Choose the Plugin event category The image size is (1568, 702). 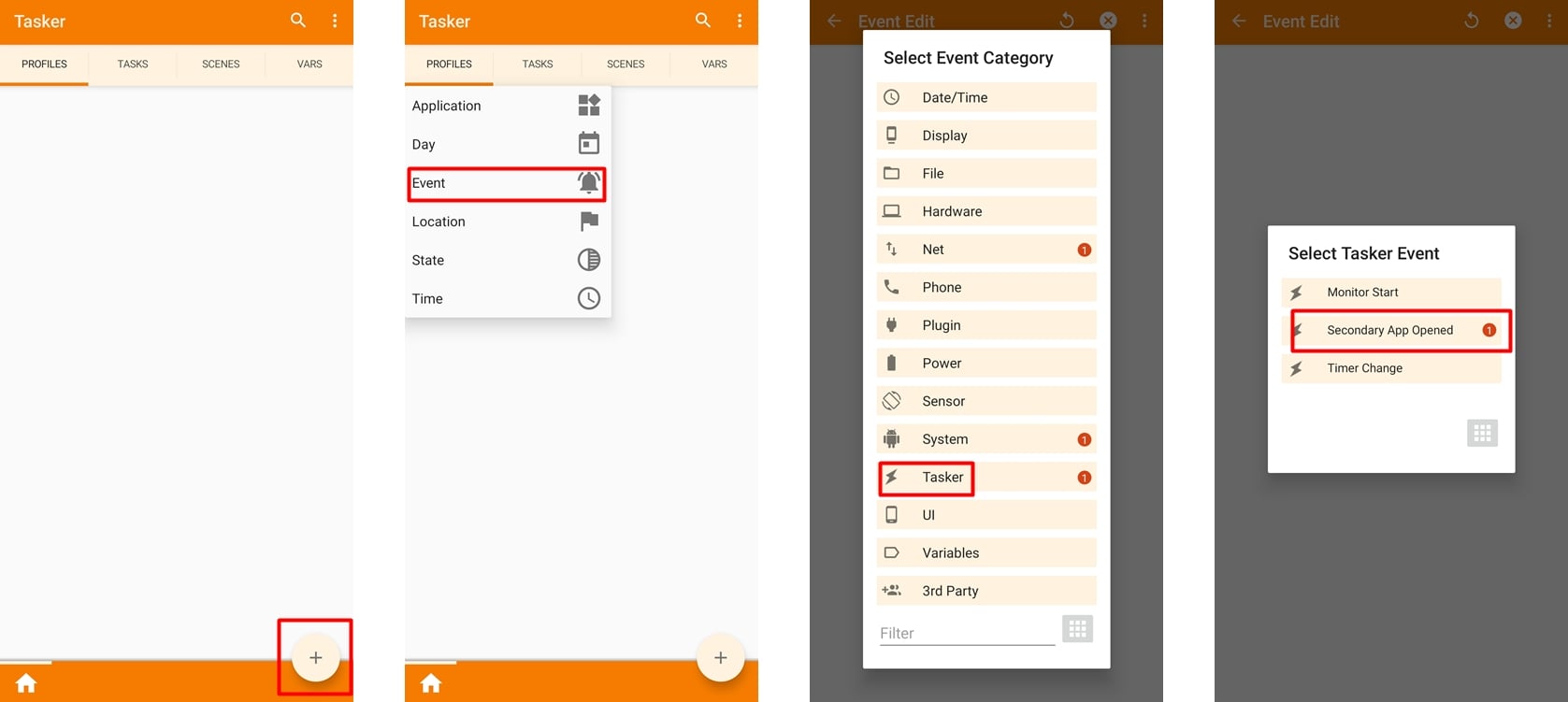coord(986,325)
